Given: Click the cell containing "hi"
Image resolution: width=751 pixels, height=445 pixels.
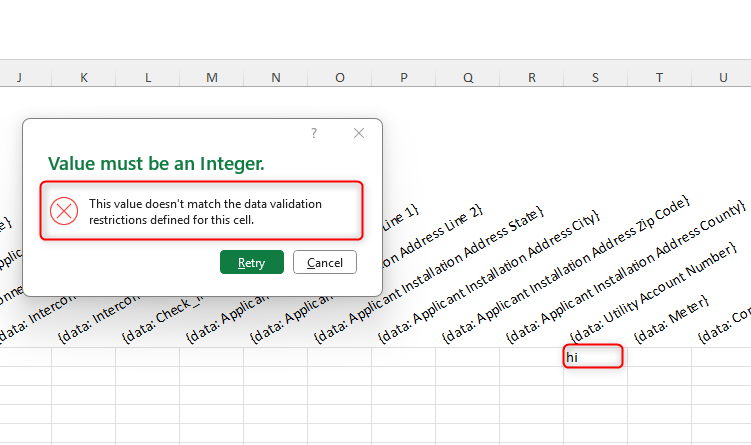Looking at the screenshot, I should click(595, 357).
